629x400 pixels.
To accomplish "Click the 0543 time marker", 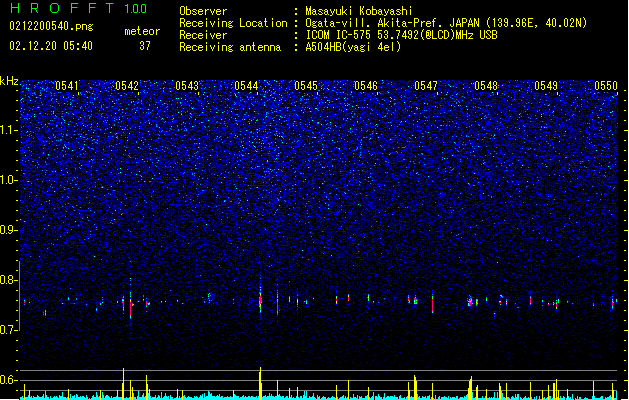I will point(187,86).
